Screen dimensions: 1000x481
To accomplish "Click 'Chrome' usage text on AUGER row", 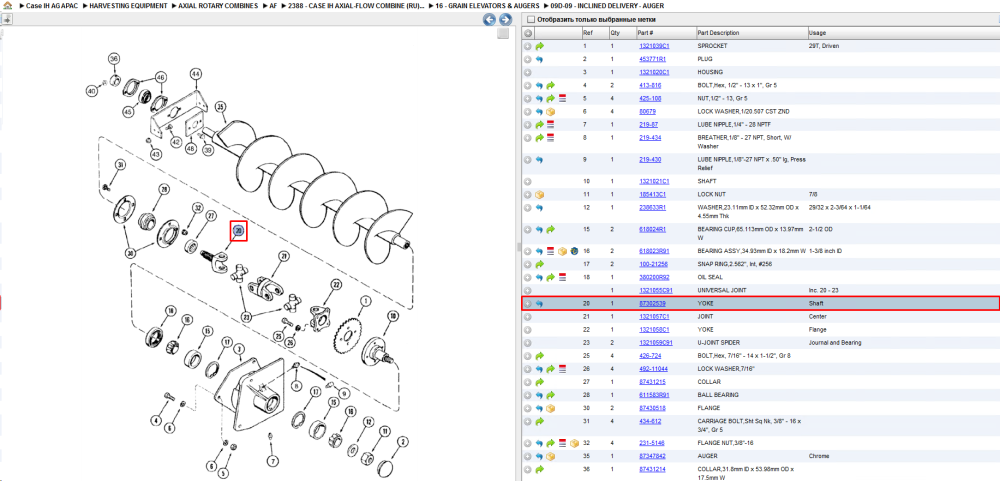I will point(819,456).
